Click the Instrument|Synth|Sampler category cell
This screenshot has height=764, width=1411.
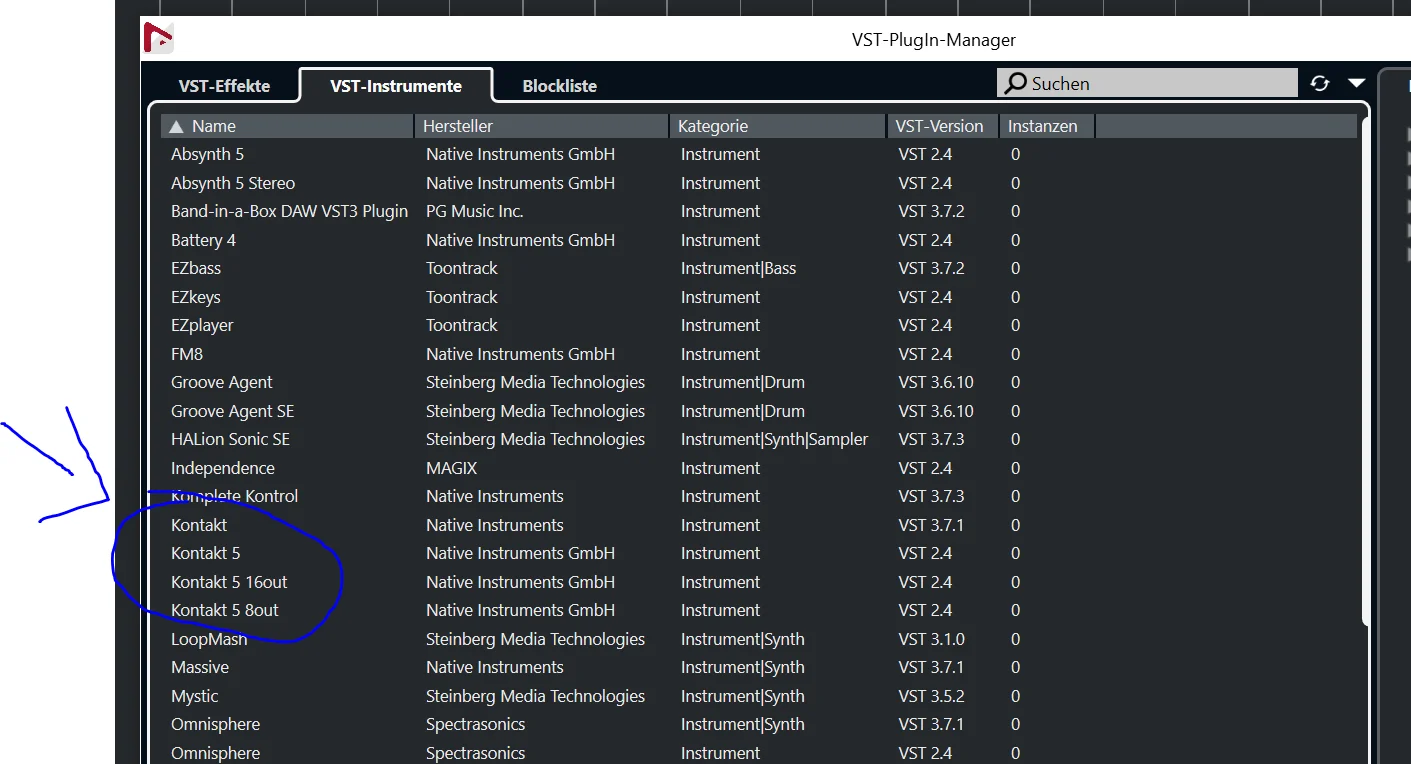775,439
